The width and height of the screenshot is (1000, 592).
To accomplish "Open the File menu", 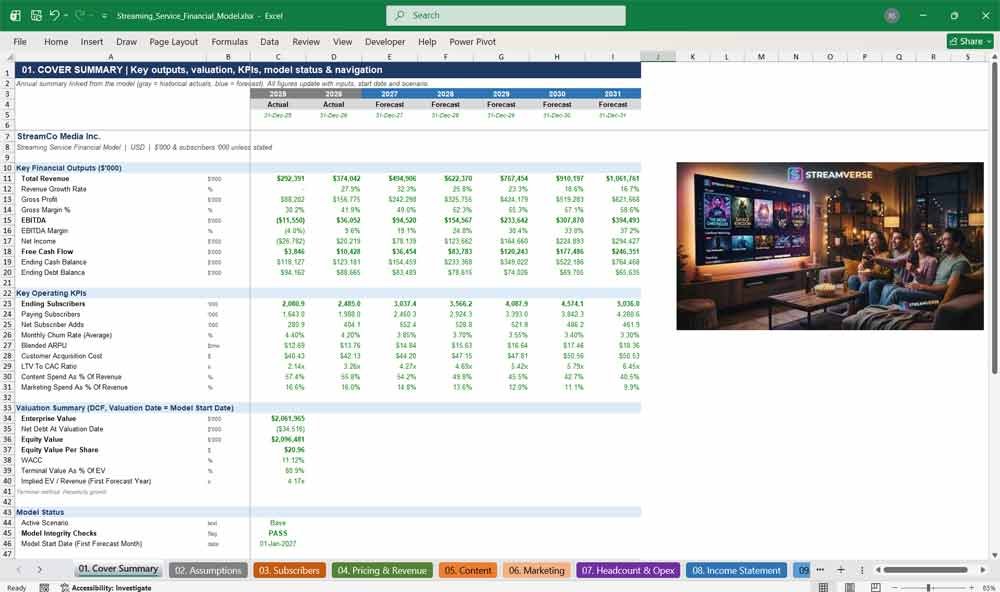I will coord(20,41).
